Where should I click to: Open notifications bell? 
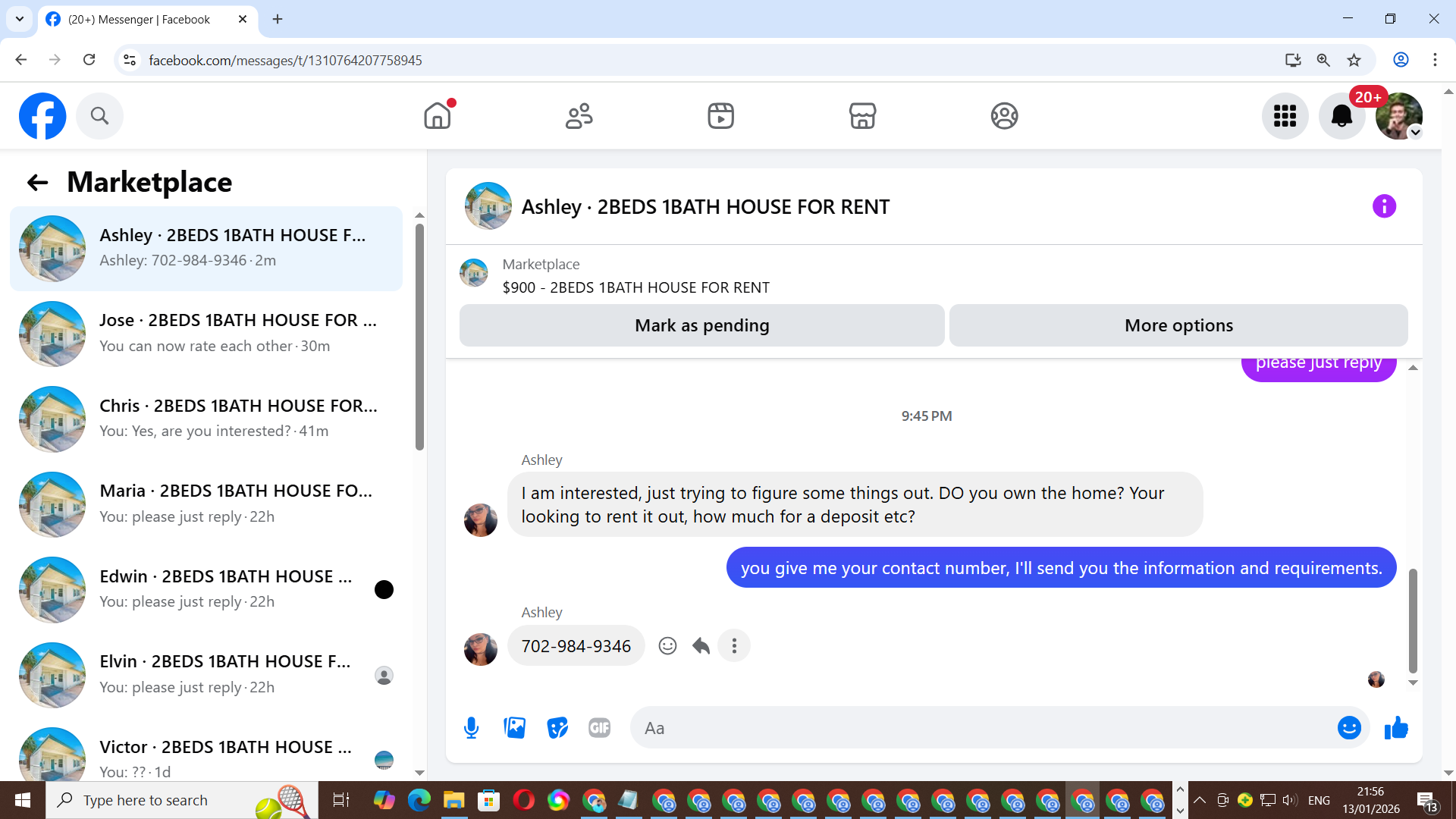point(1341,116)
